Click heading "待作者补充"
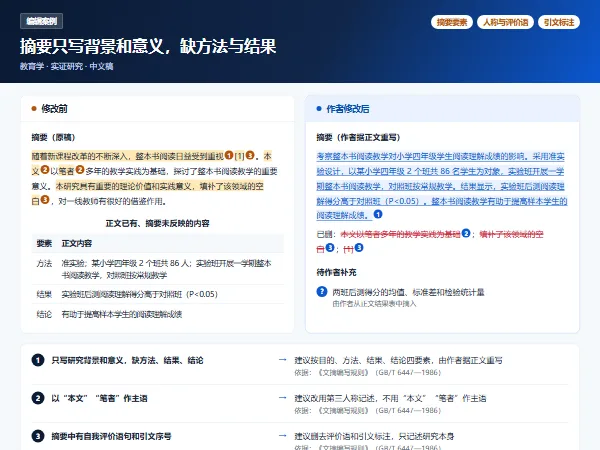 tap(336, 272)
